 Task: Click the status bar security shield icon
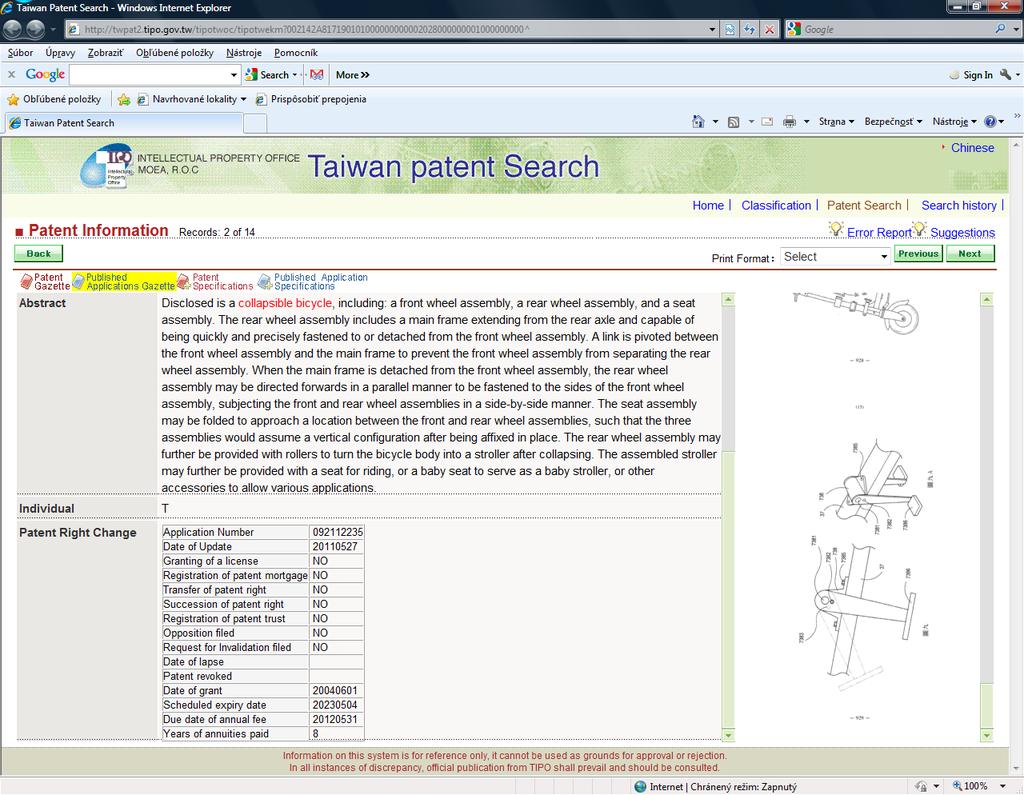click(921, 787)
